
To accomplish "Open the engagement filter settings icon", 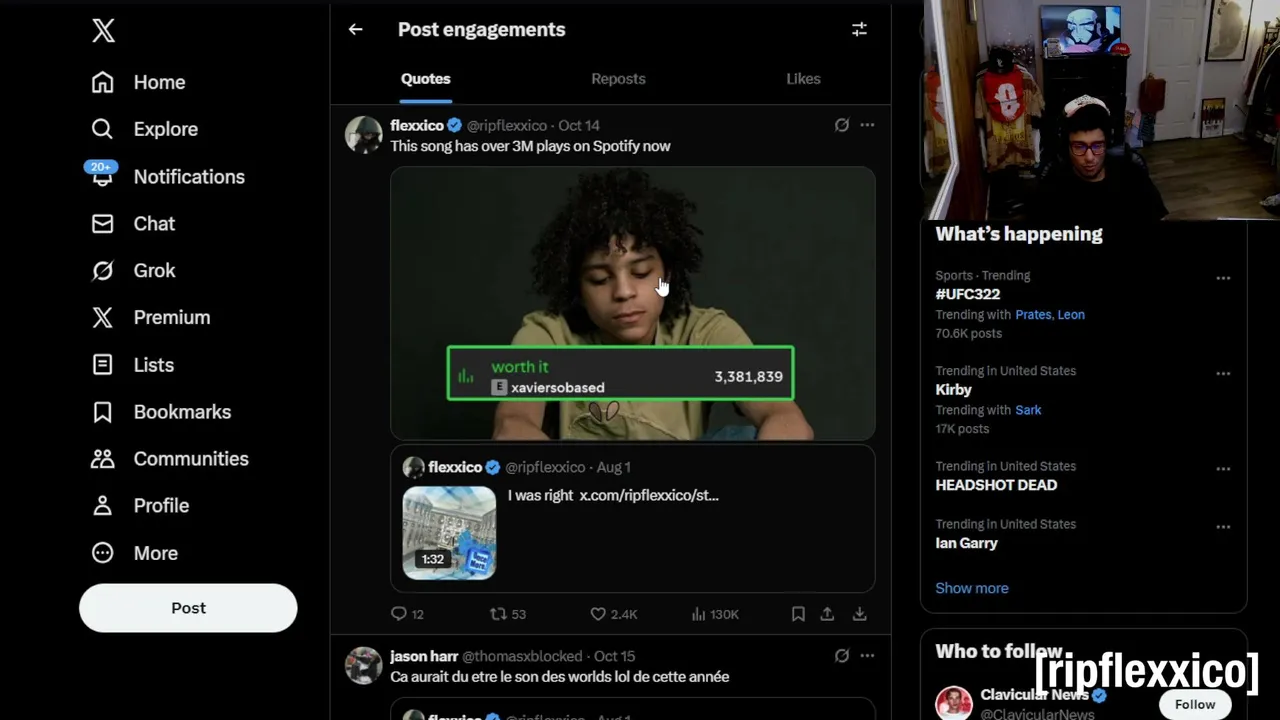I will click(x=859, y=30).
